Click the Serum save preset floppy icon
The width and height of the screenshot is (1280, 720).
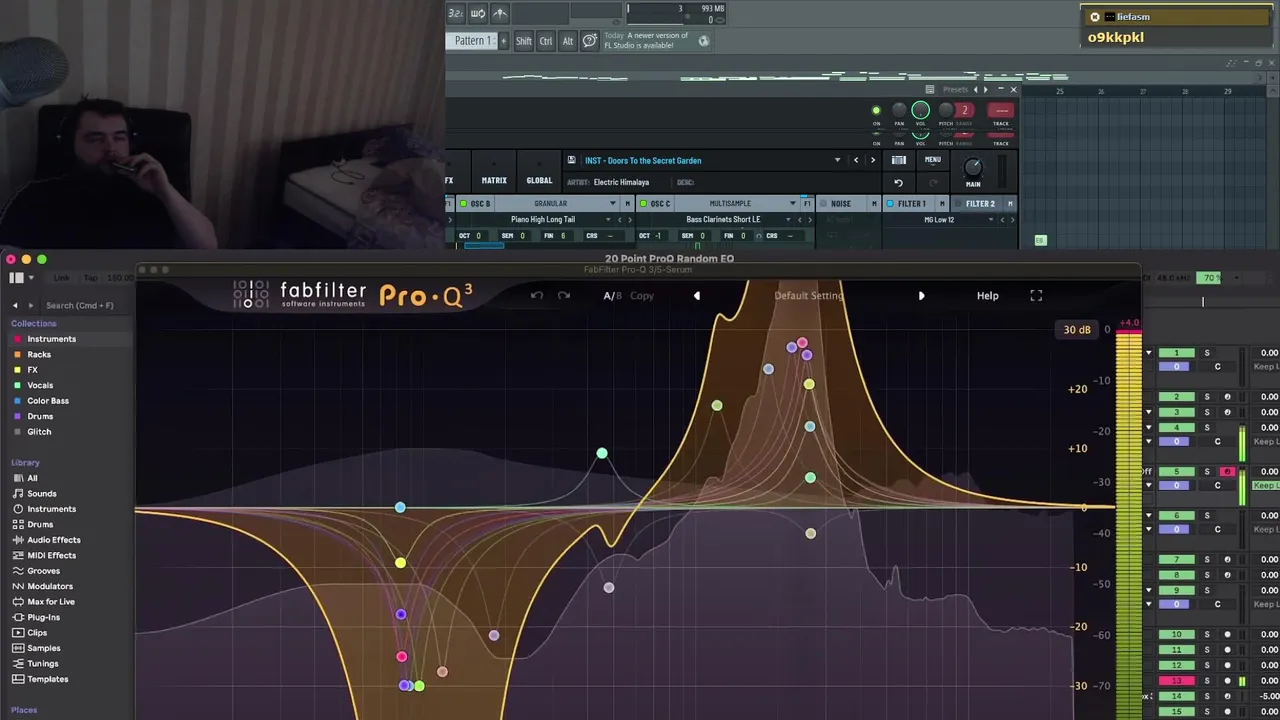pyautogui.click(x=571, y=160)
